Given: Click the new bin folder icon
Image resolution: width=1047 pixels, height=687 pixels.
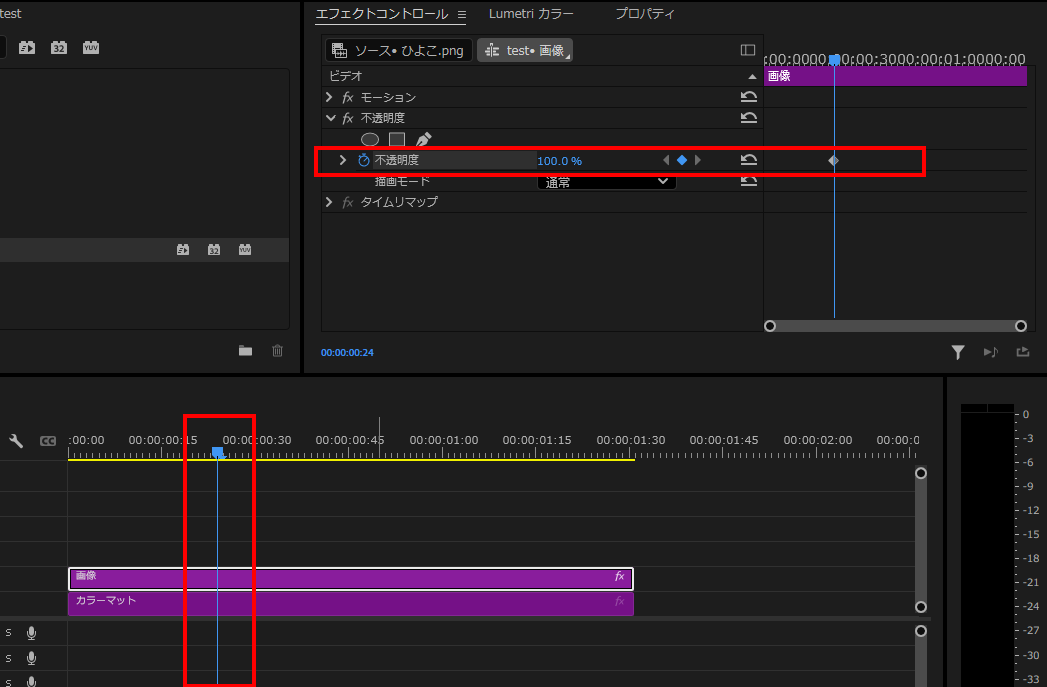Looking at the screenshot, I should click(245, 351).
